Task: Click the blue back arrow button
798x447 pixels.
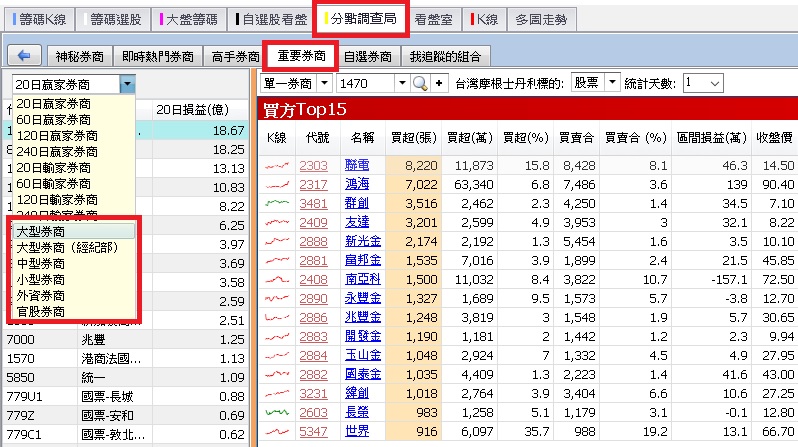Action: coord(24,55)
